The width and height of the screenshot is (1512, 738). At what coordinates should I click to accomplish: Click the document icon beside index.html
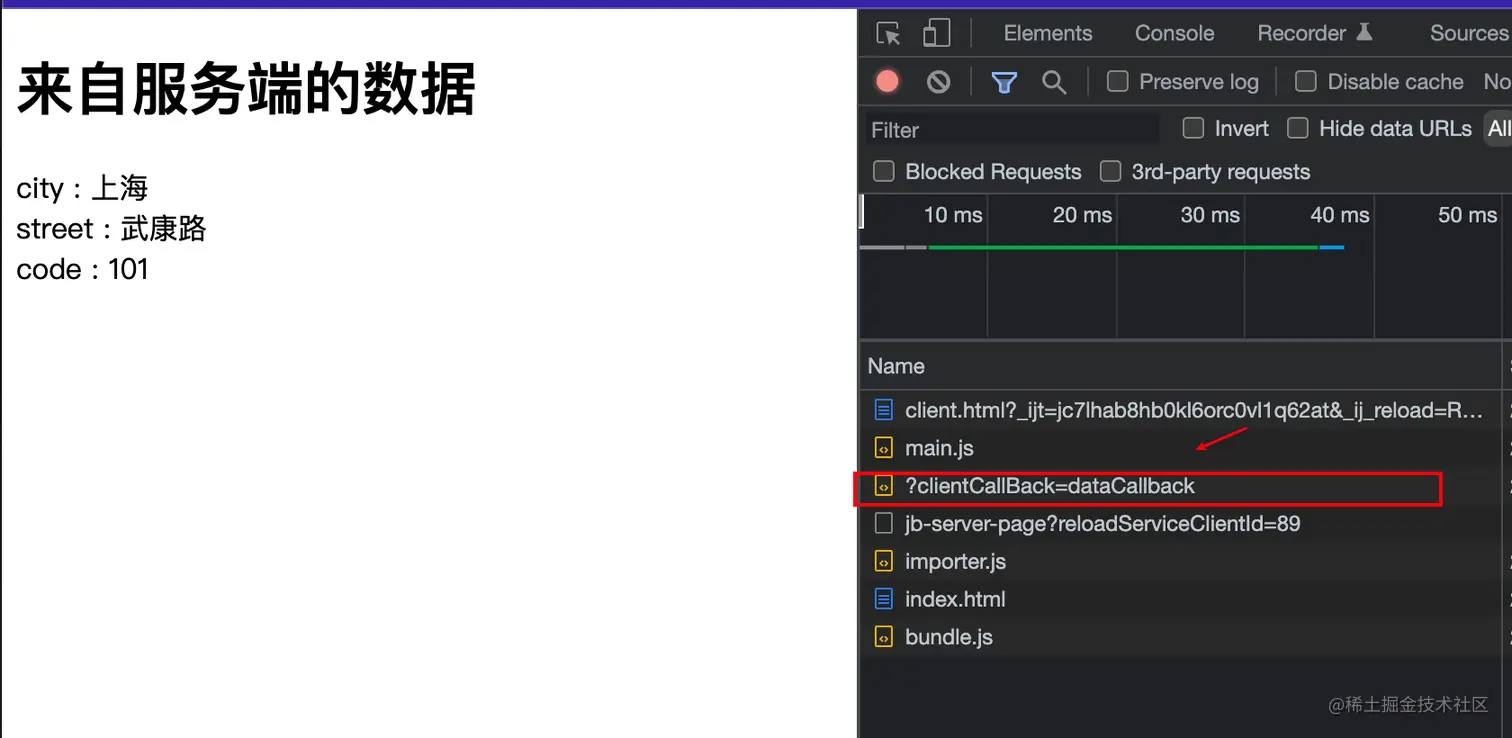coord(883,598)
